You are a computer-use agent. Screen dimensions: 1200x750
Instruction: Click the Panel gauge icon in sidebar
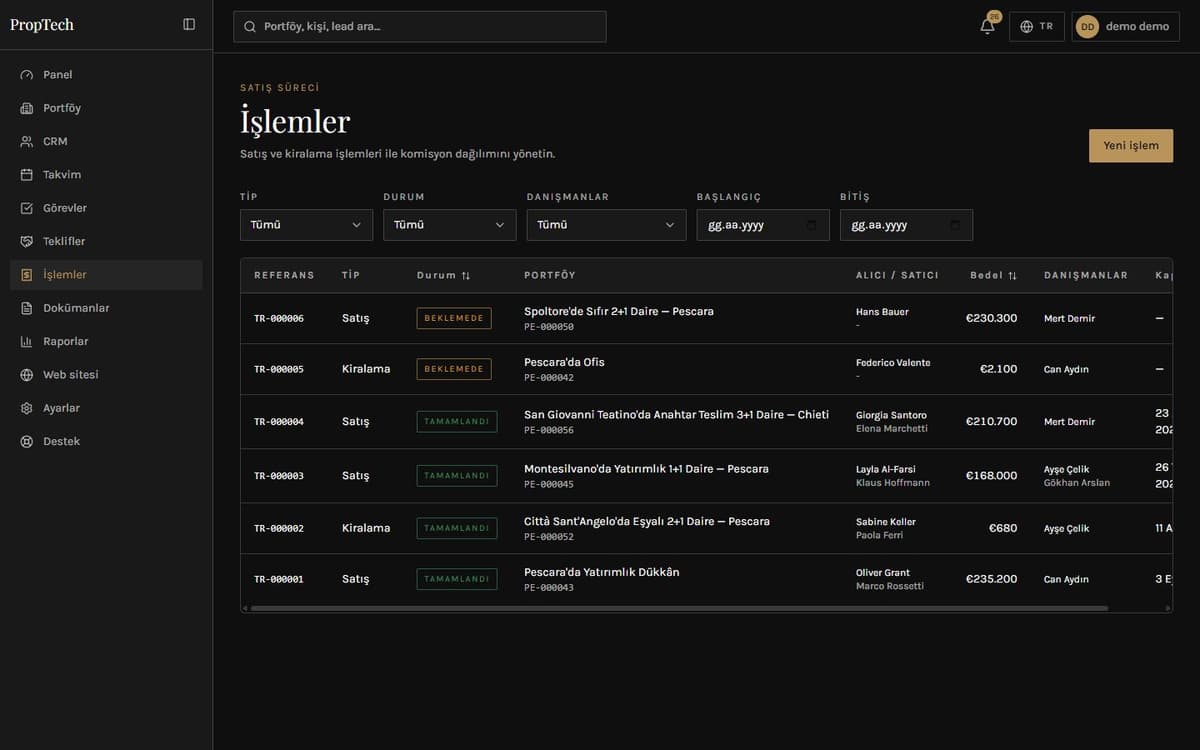tap(27, 75)
